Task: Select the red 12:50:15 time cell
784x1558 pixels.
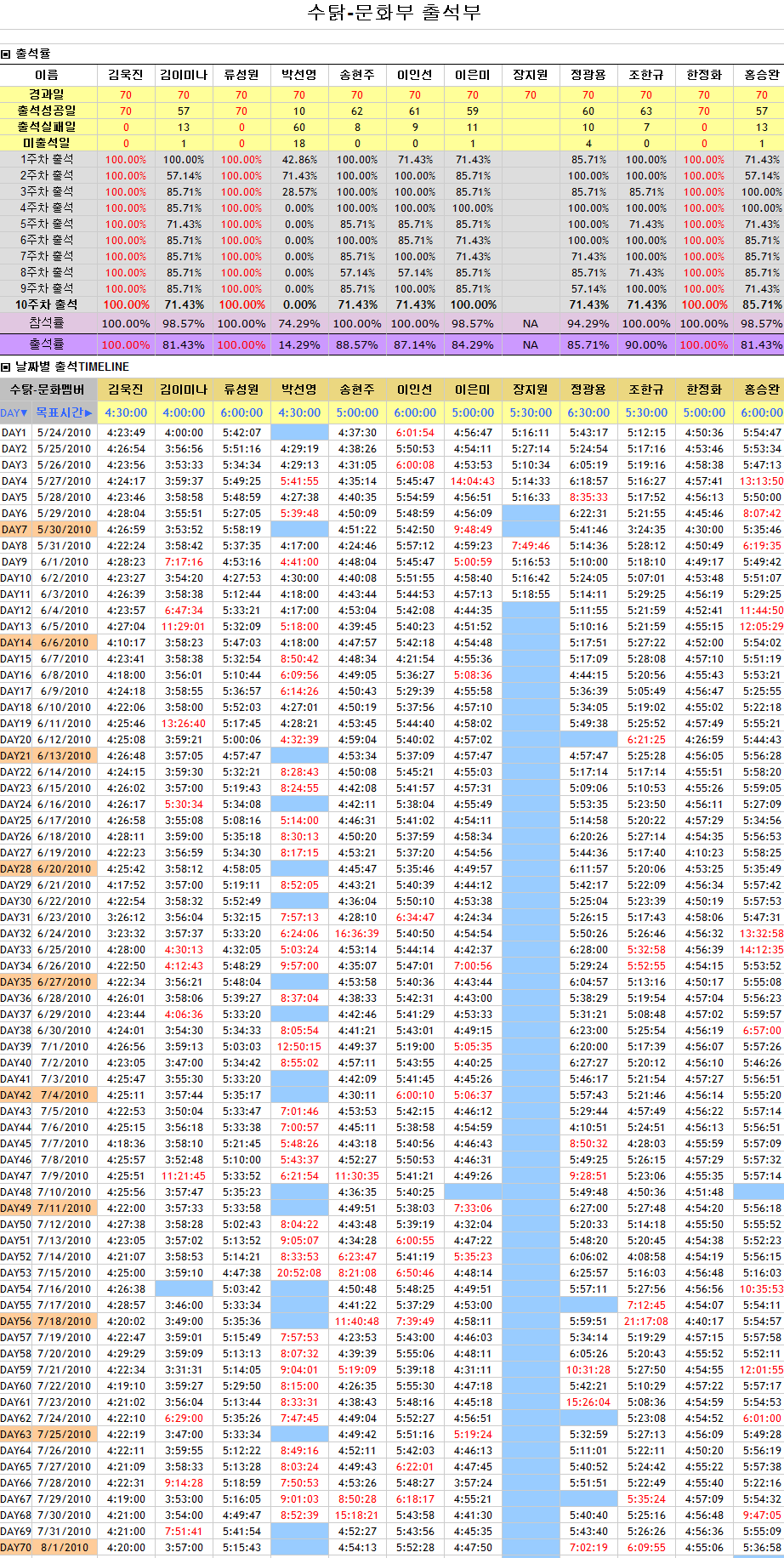Action: pos(299,1046)
